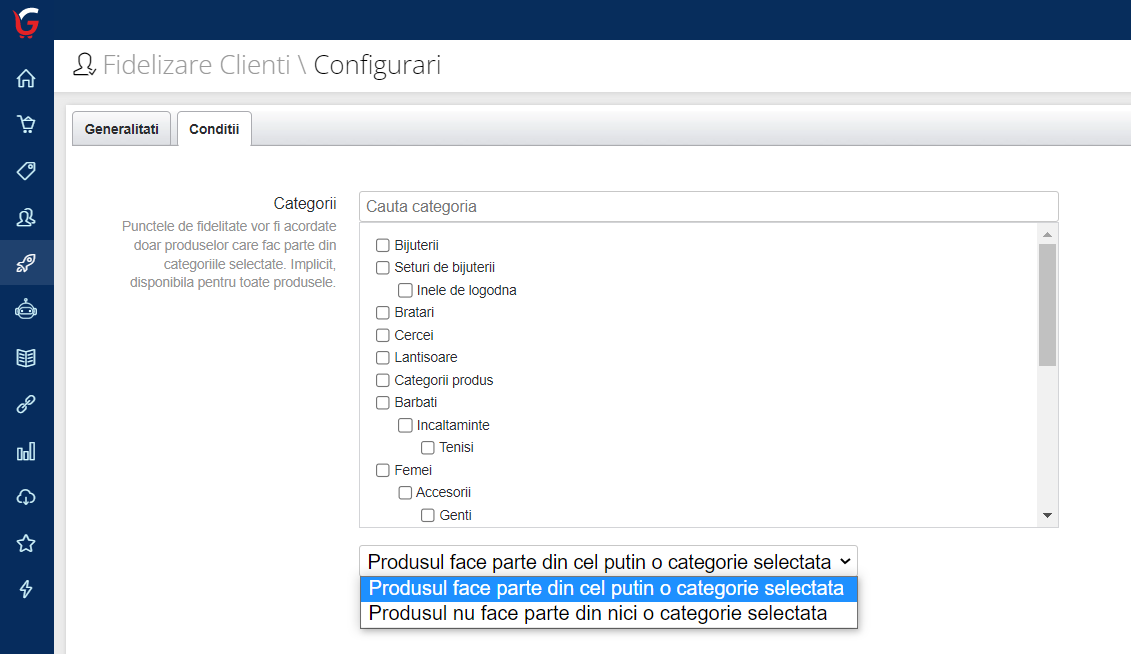Open the chain link sidebar icon
Screen dimensions: 1131x654
point(26,404)
